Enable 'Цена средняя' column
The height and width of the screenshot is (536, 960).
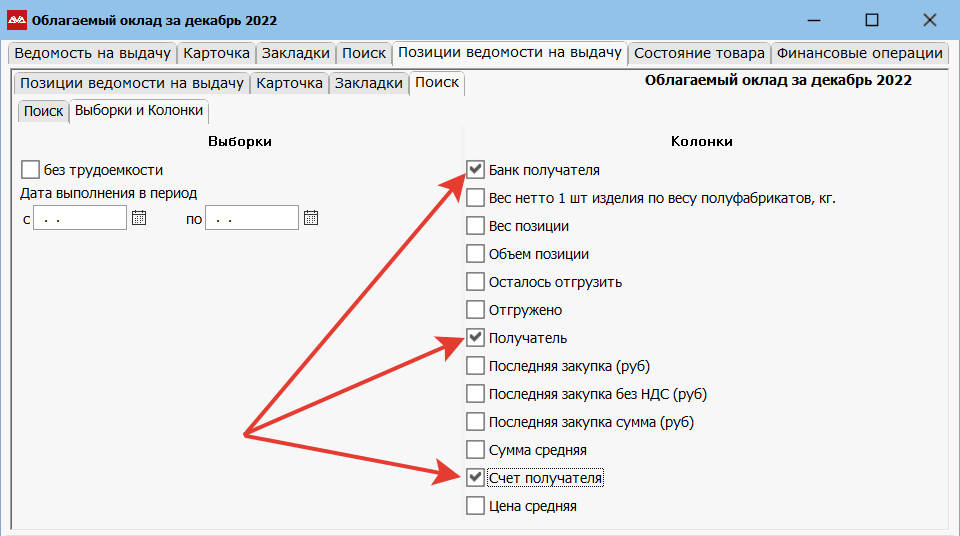tap(476, 506)
